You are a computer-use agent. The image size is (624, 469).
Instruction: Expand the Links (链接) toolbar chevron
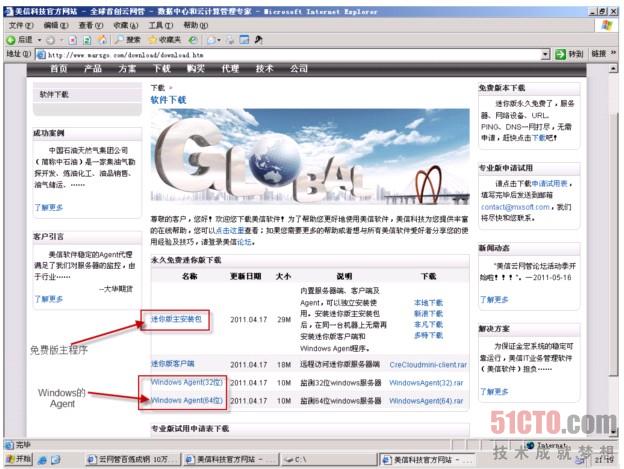(x=613, y=53)
